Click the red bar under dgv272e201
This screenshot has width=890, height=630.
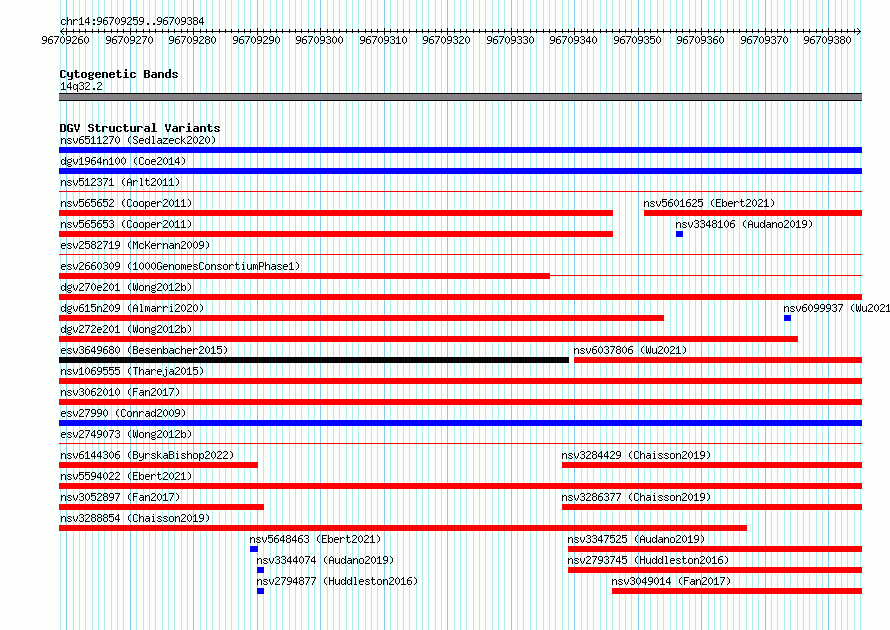429,339
